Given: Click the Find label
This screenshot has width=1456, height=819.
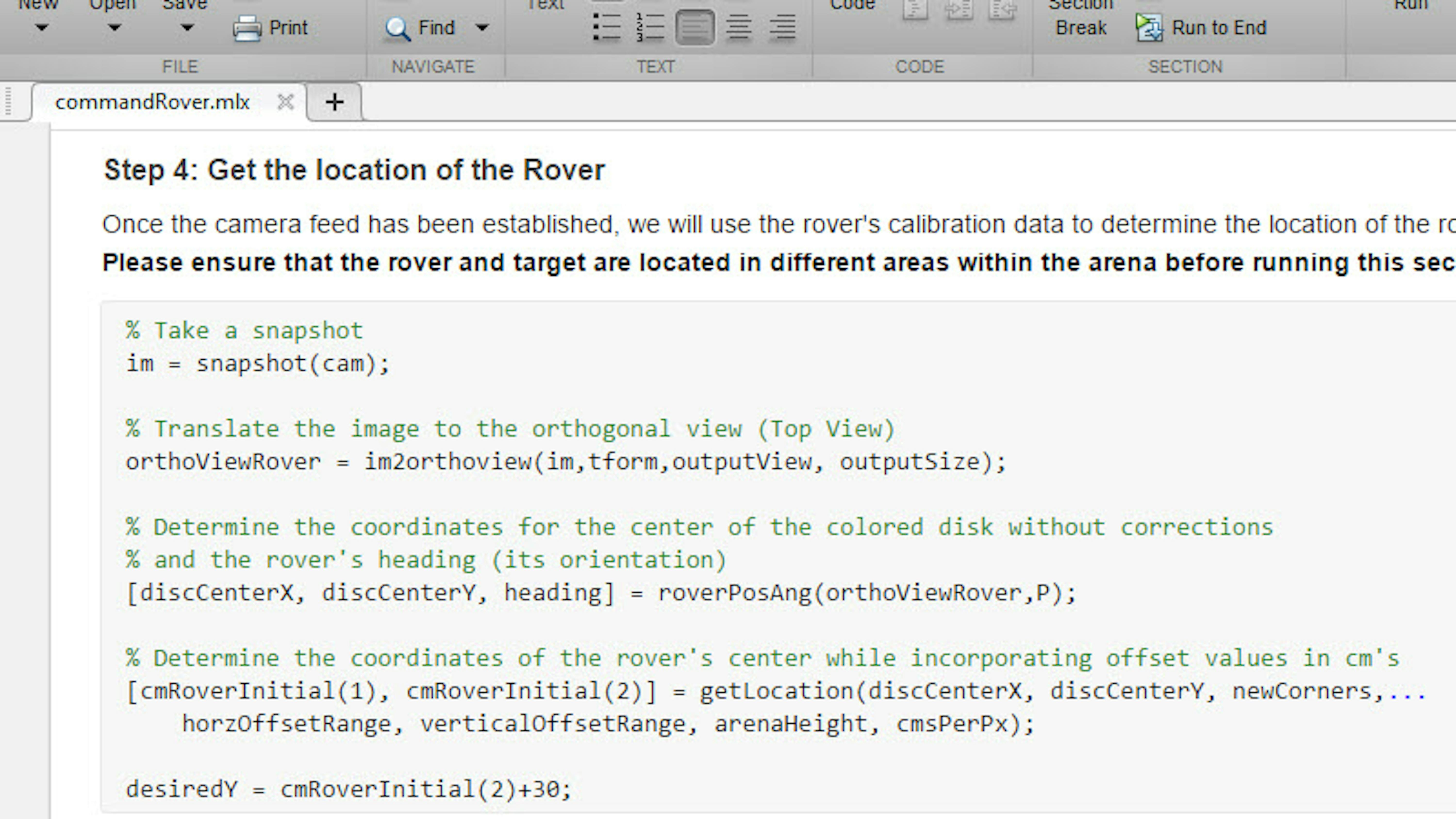Looking at the screenshot, I should tap(436, 28).
